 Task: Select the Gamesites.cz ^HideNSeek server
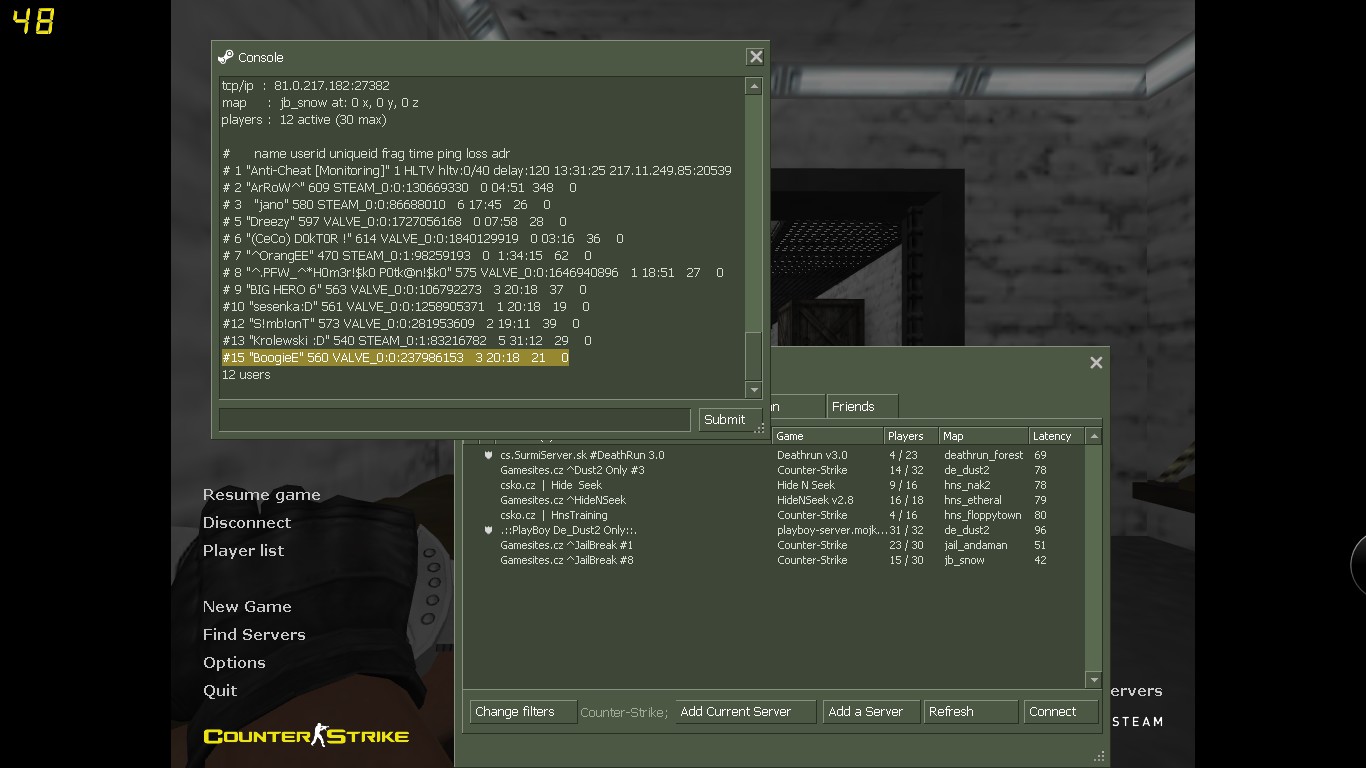(x=774, y=500)
